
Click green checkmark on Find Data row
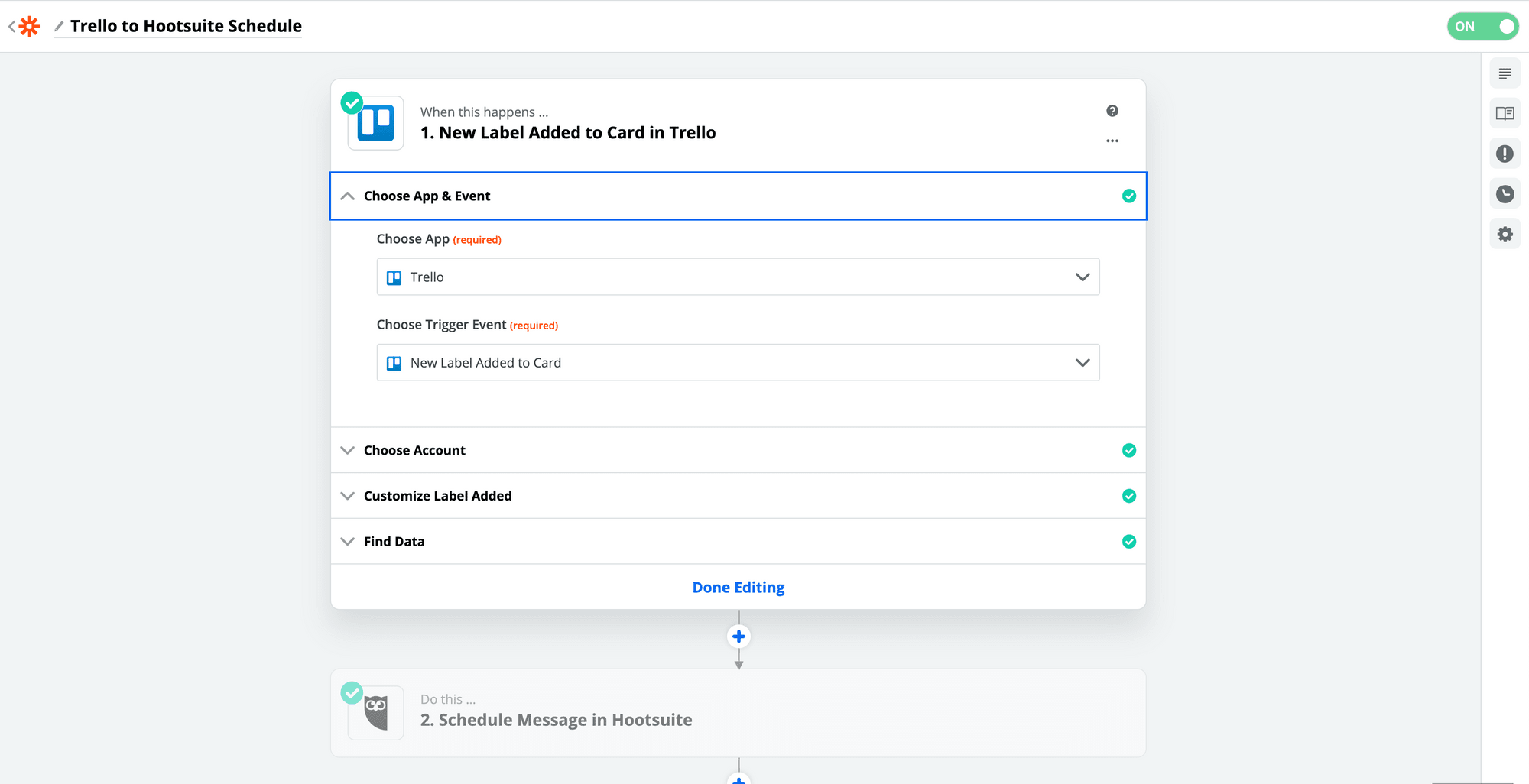(1128, 542)
